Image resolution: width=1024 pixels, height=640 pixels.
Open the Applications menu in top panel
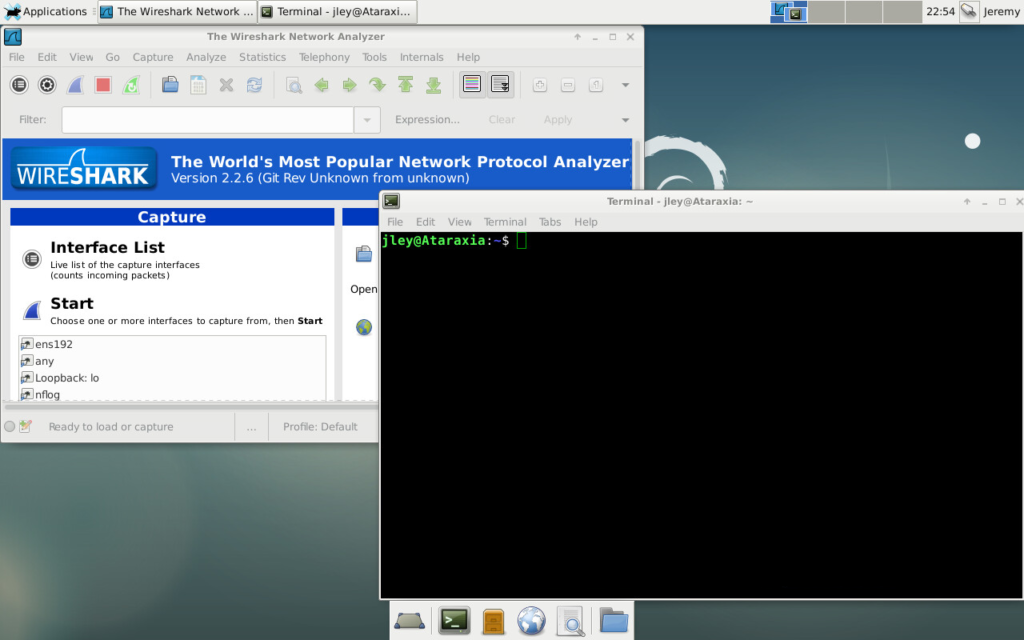(x=46, y=11)
